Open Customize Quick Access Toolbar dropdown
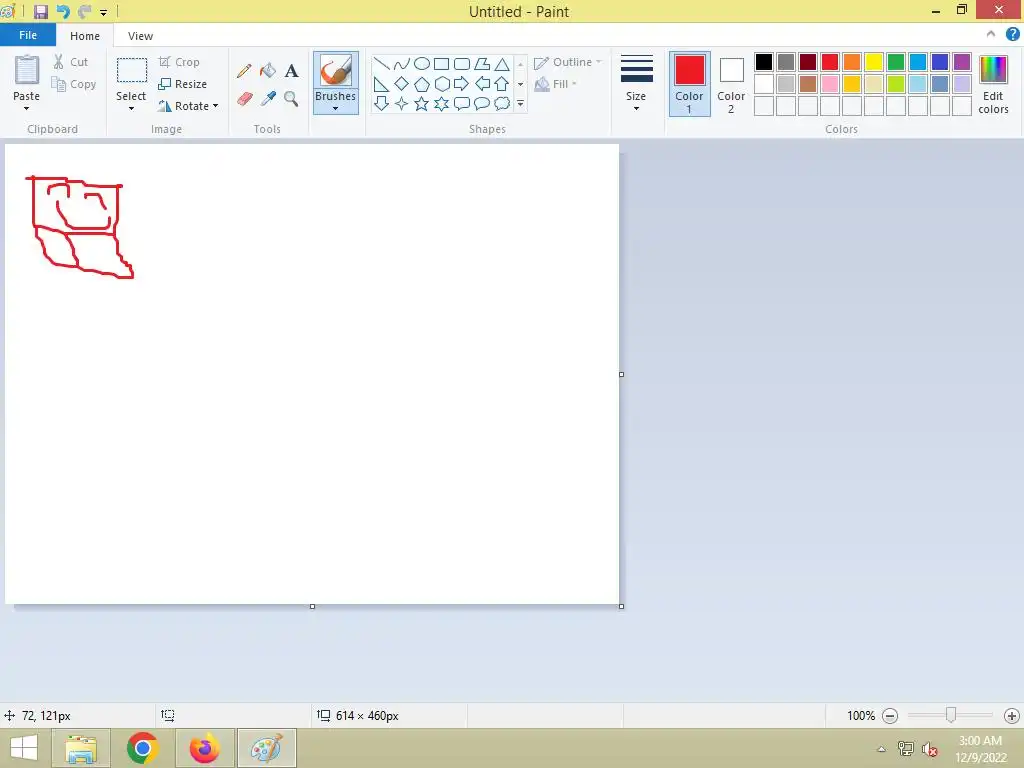The width and height of the screenshot is (1024, 768). [x=103, y=12]
